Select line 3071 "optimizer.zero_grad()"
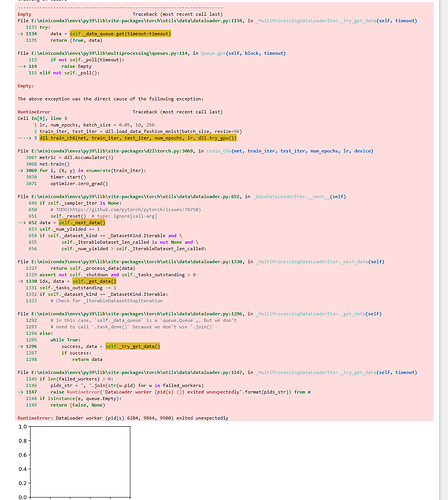 pos(79,184)
